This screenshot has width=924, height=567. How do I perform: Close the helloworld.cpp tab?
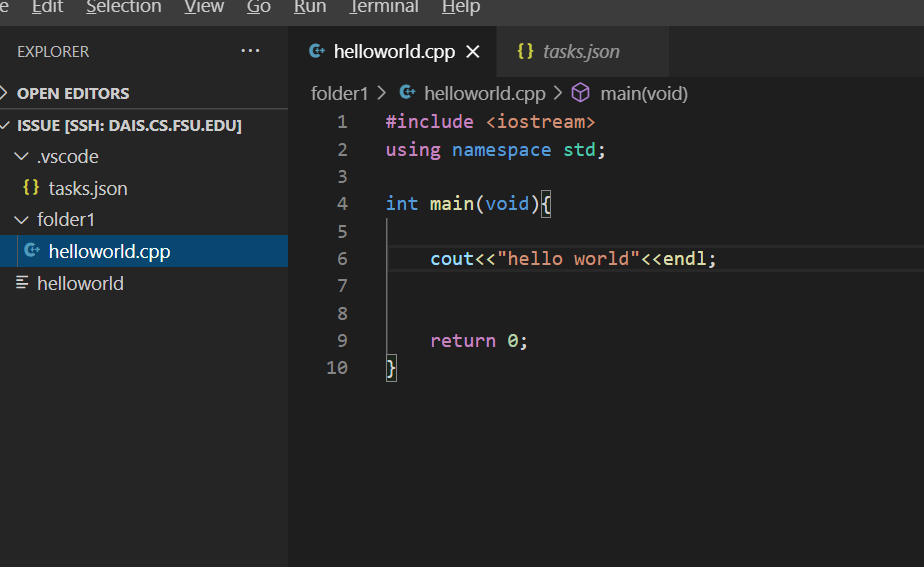click(x=473, y=52)
